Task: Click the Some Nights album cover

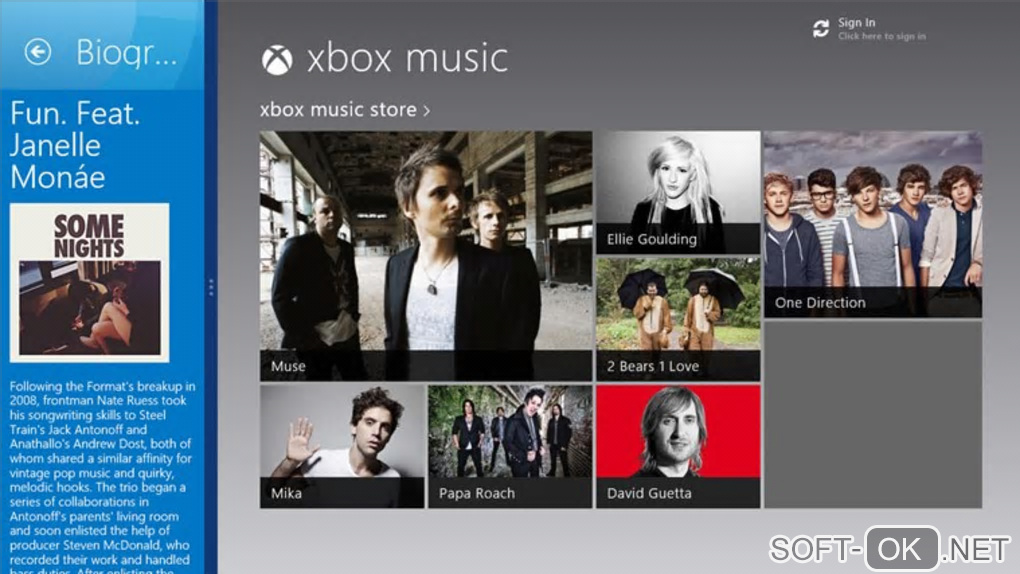Action: [90, 282]
